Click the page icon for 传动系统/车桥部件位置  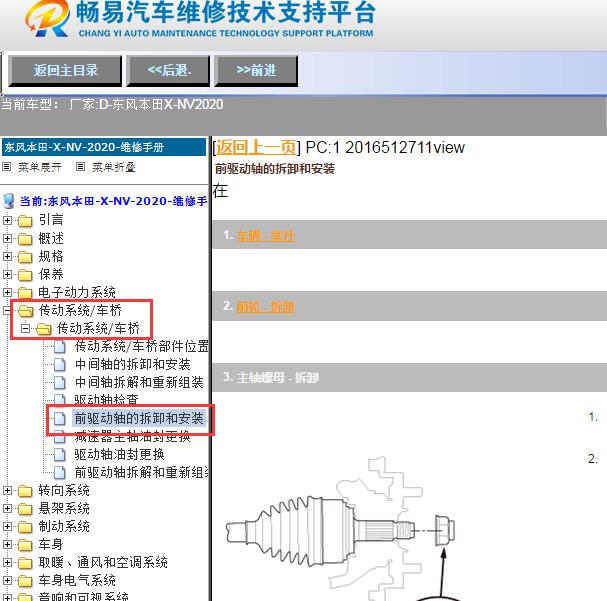pos(60,346)
